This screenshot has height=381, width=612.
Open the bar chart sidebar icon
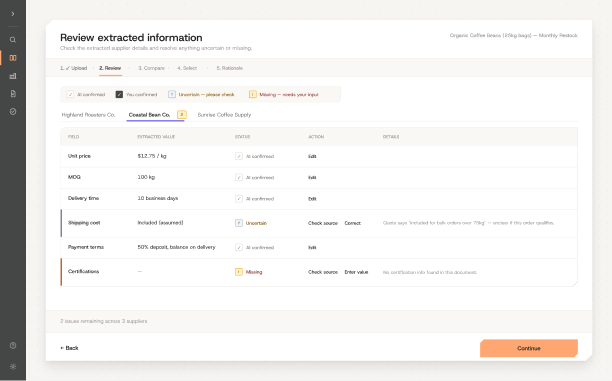pyautogui.click(x=13, y=76)
